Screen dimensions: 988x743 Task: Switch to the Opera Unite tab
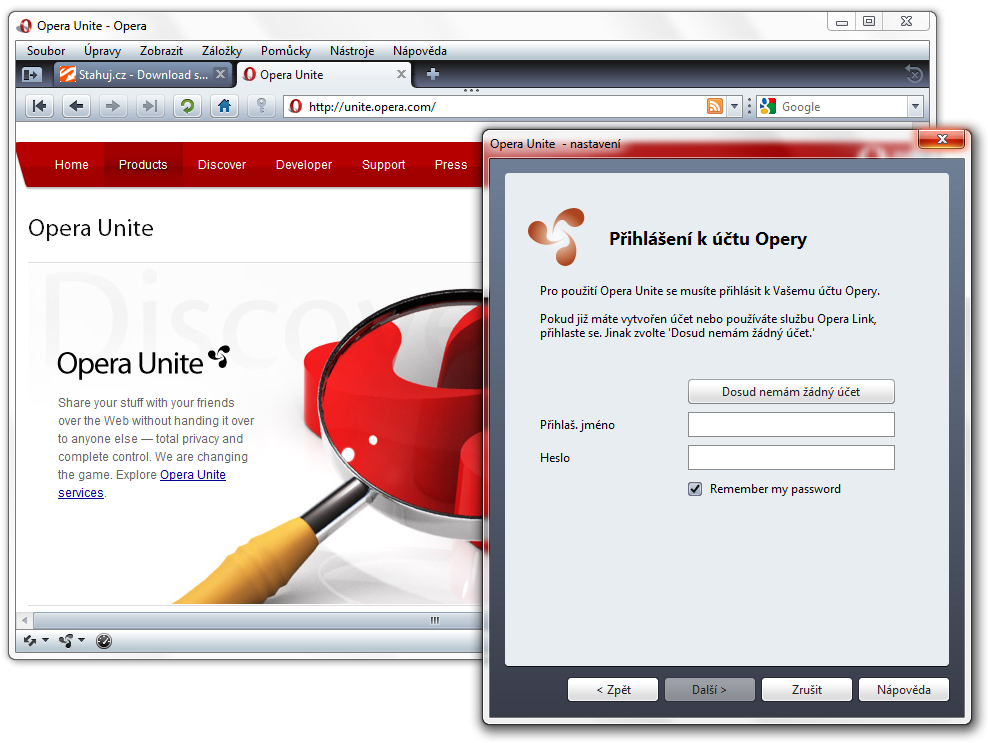point(323,74)
